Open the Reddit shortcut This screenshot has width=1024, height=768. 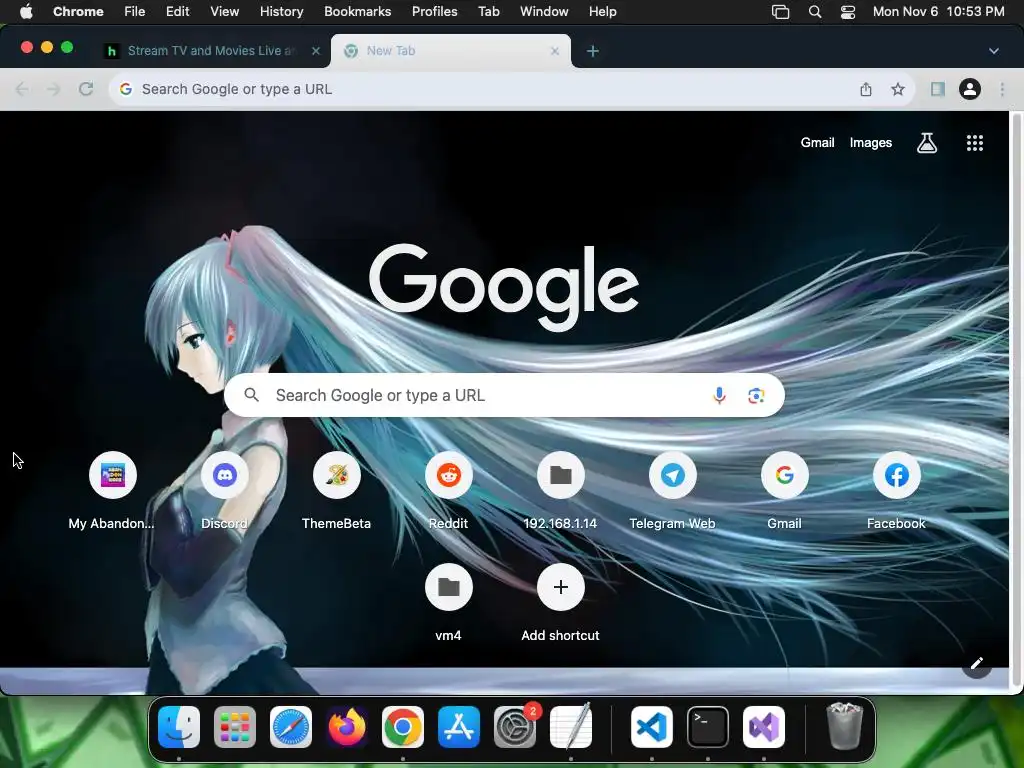pyautogui.click(x=449, y=475)
